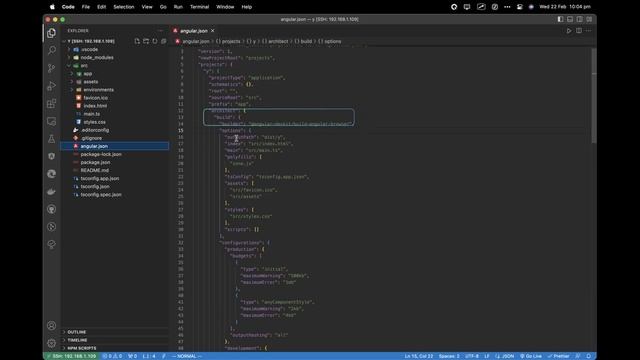The width and height of the screenshot is (640, 360).
Task: Open the Search view in activity bar
Action: (x=51, y=51)
